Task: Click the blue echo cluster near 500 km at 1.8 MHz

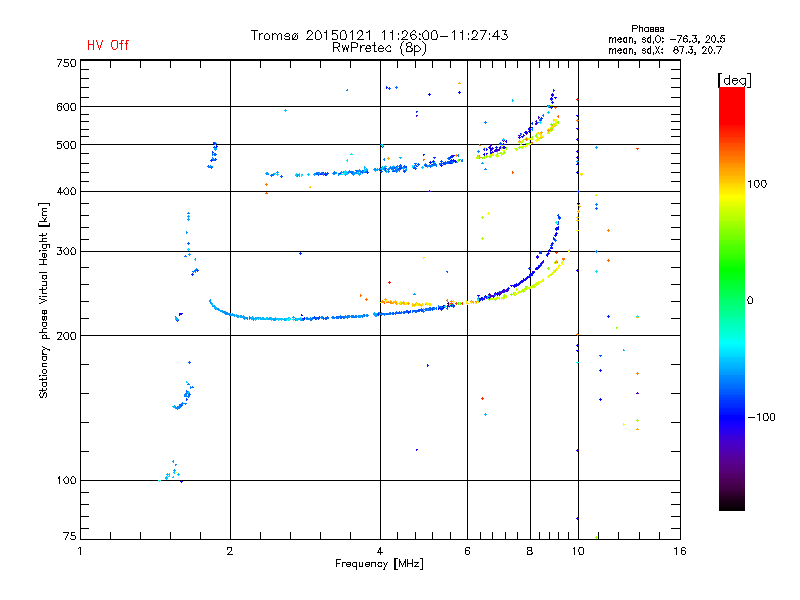Action: (213, 155)
